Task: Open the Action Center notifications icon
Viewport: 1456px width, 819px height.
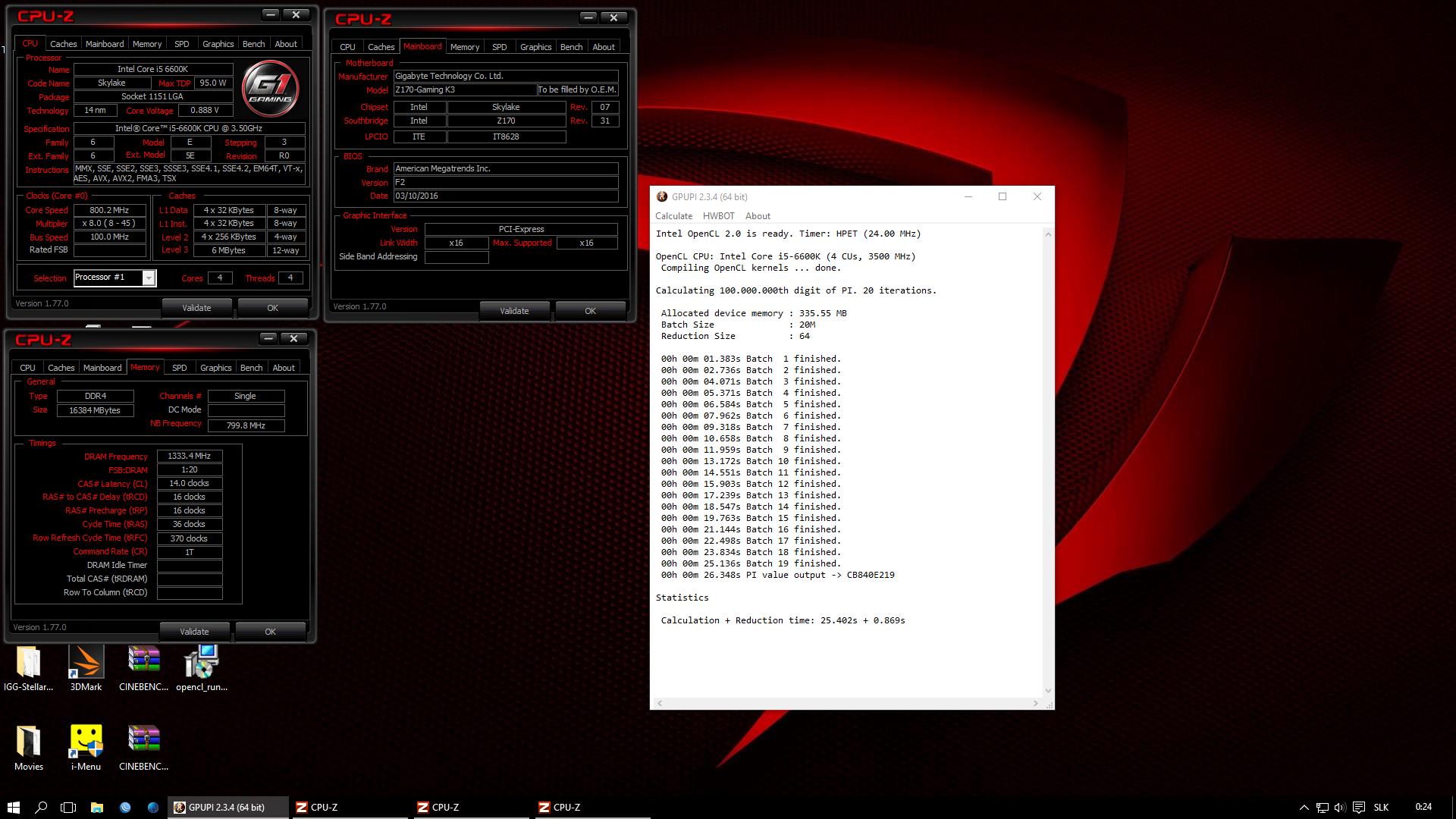Action: point(1359,808)
